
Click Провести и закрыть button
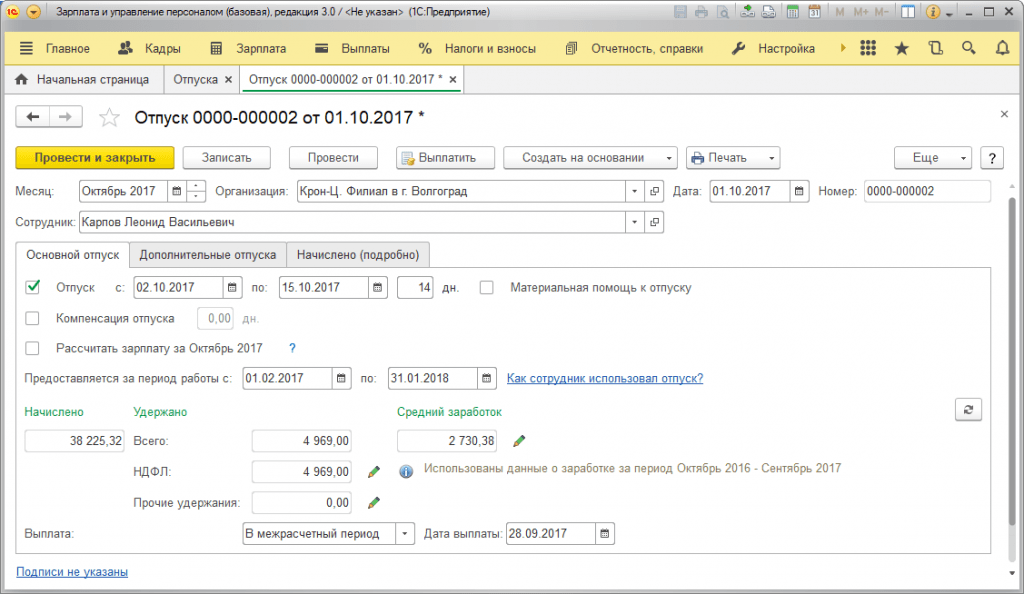(95, 158)
